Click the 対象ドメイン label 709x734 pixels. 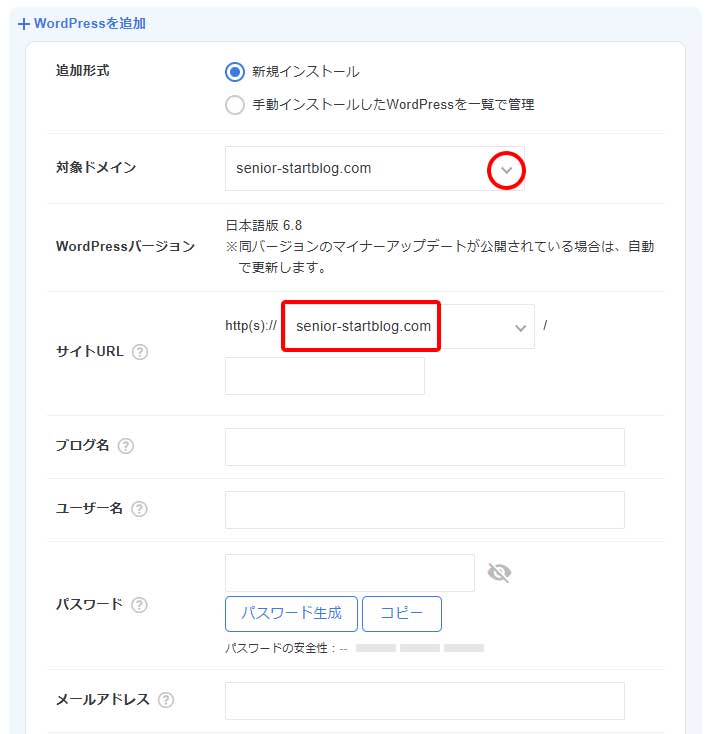coord(96,168)
